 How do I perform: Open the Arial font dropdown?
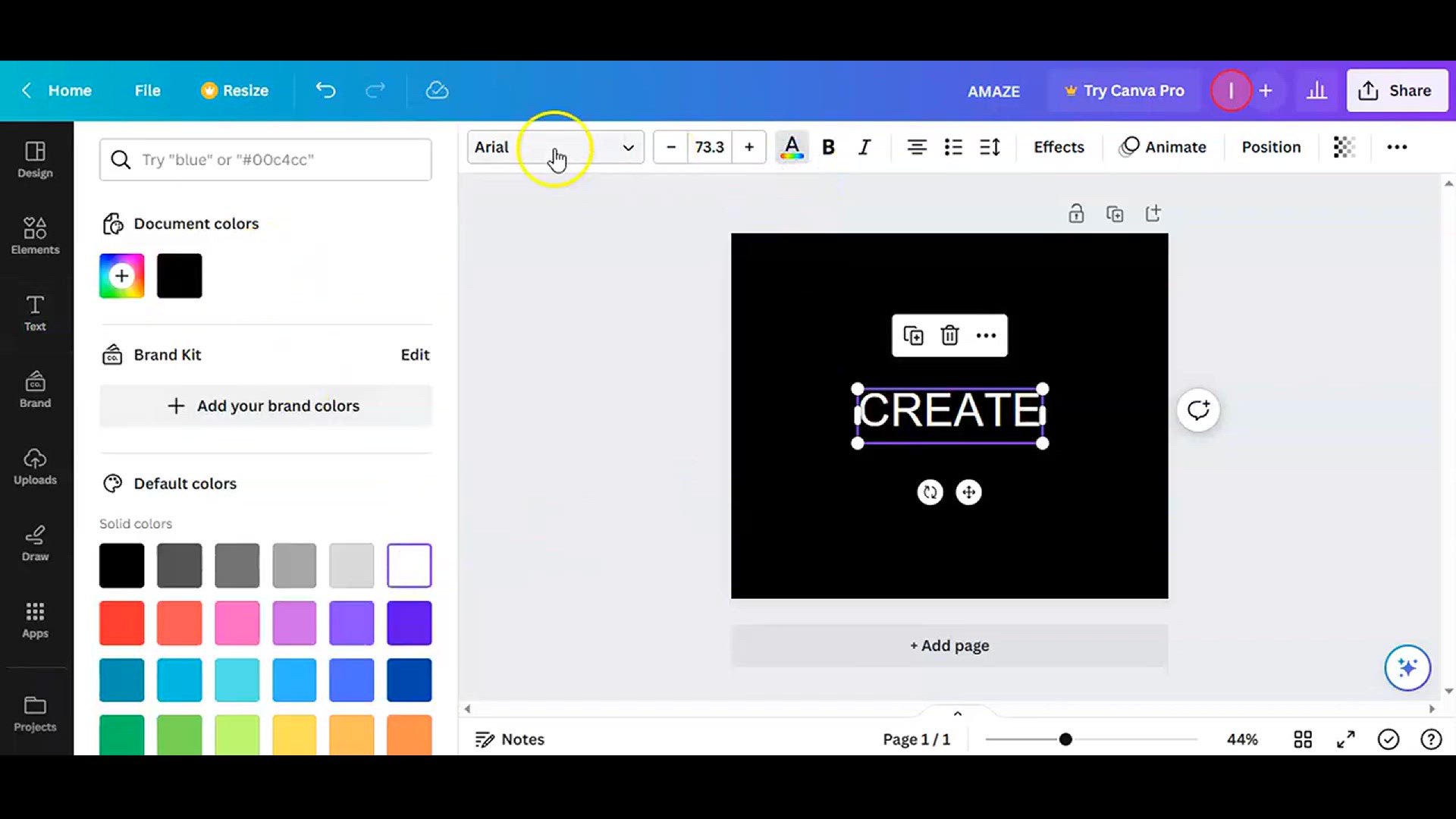[556, 147]
